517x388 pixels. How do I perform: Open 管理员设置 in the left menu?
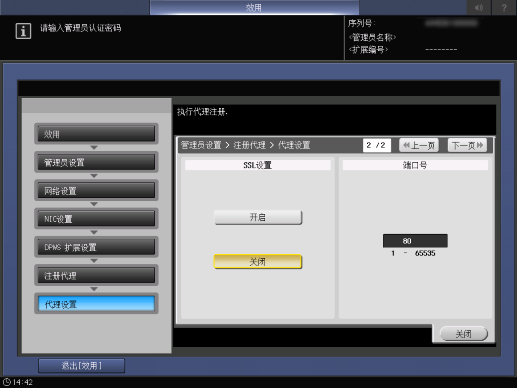tap(96, 162)
